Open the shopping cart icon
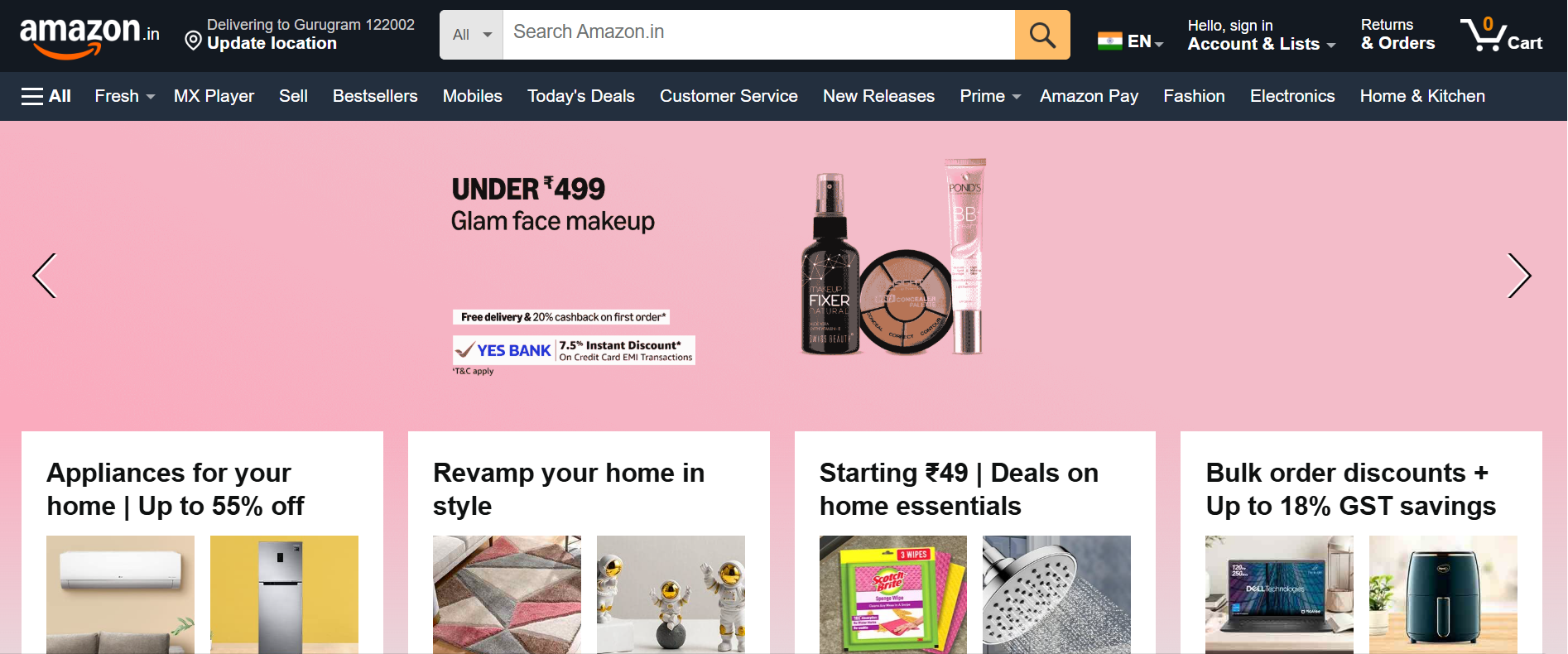Viewport: 1568px width, 654px height. pos(1501,35)
